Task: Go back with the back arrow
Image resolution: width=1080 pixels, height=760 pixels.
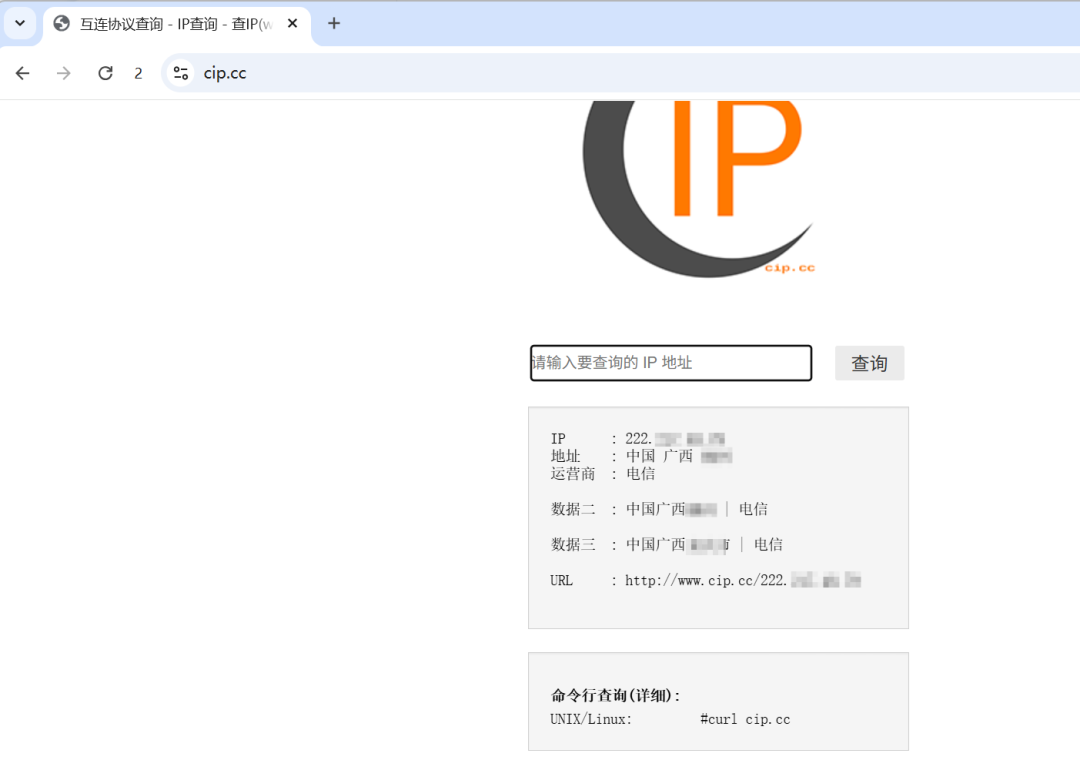Action: coord(23,73)
